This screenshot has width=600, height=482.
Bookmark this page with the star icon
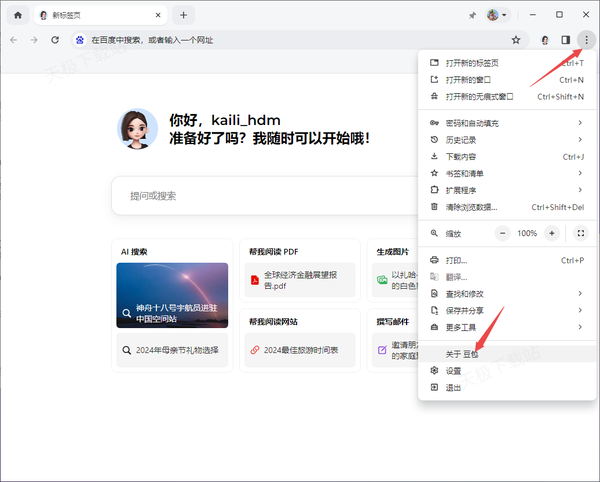[x=516, y=40]
